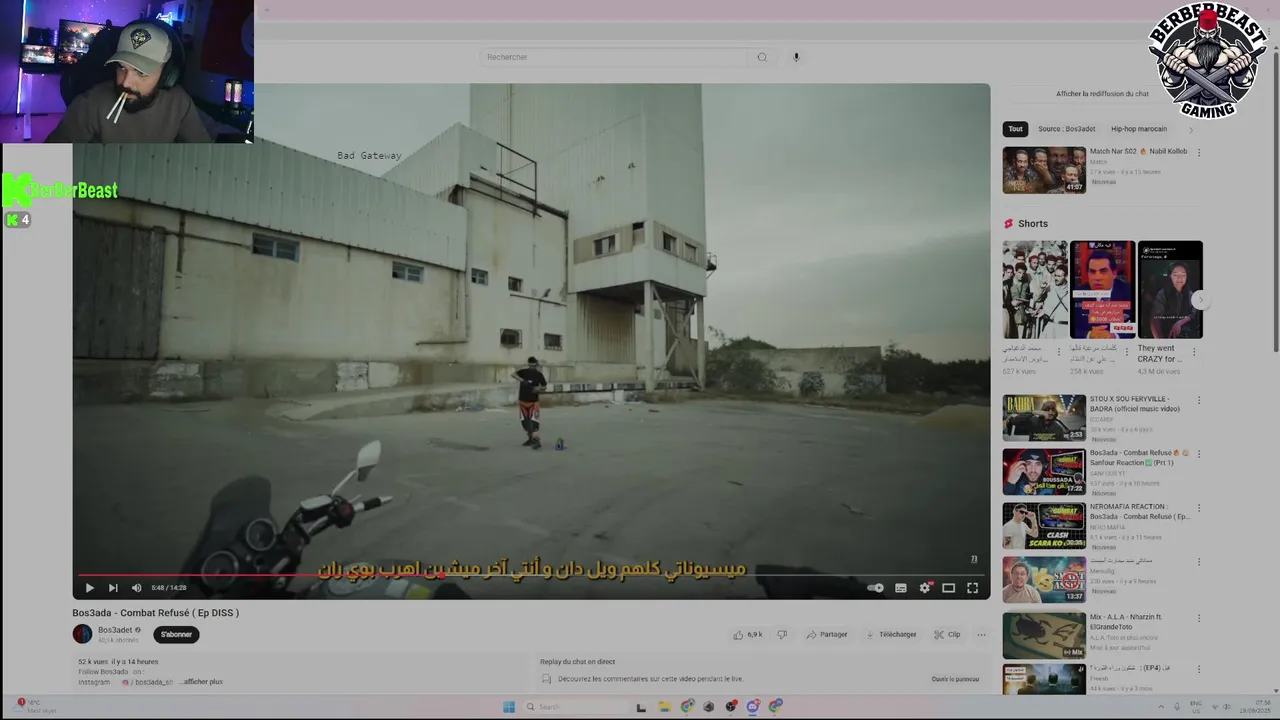Click the magnifier search button
The width and height of the screenshot is (1280, 720).
coord(762,57)
